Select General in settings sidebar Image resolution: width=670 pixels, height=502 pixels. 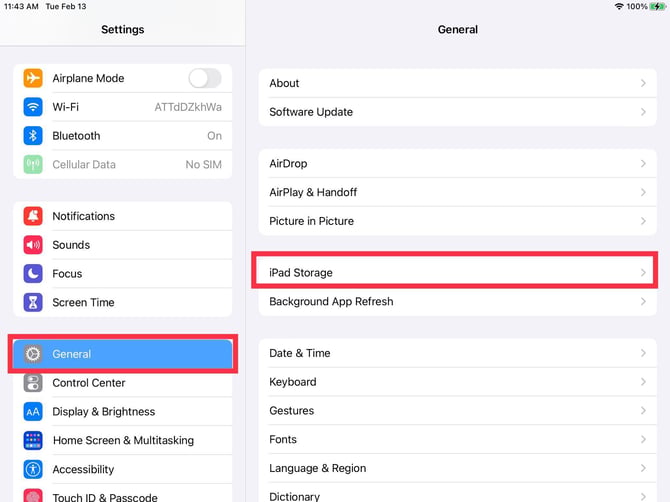(123, 354)
